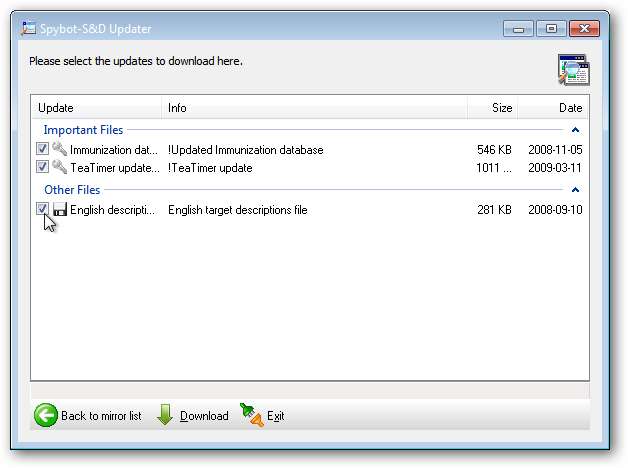This screenshot has height=468, width=628.
Task: Go back to mirror list
Action: pos(88,416)
